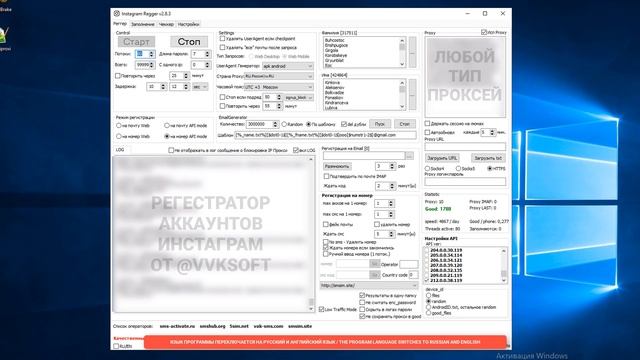Image resolution: width=640 pixels, height=360 pixels.
Task: Enable Скрыть в логах пароли checkbox
Action: [362, 309]
